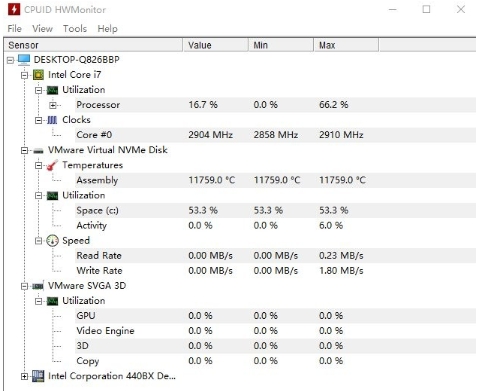The width and height of the screenshot is (495, 391).
Task: Click the Intel Core i7 chip icon
Action: 38,75
